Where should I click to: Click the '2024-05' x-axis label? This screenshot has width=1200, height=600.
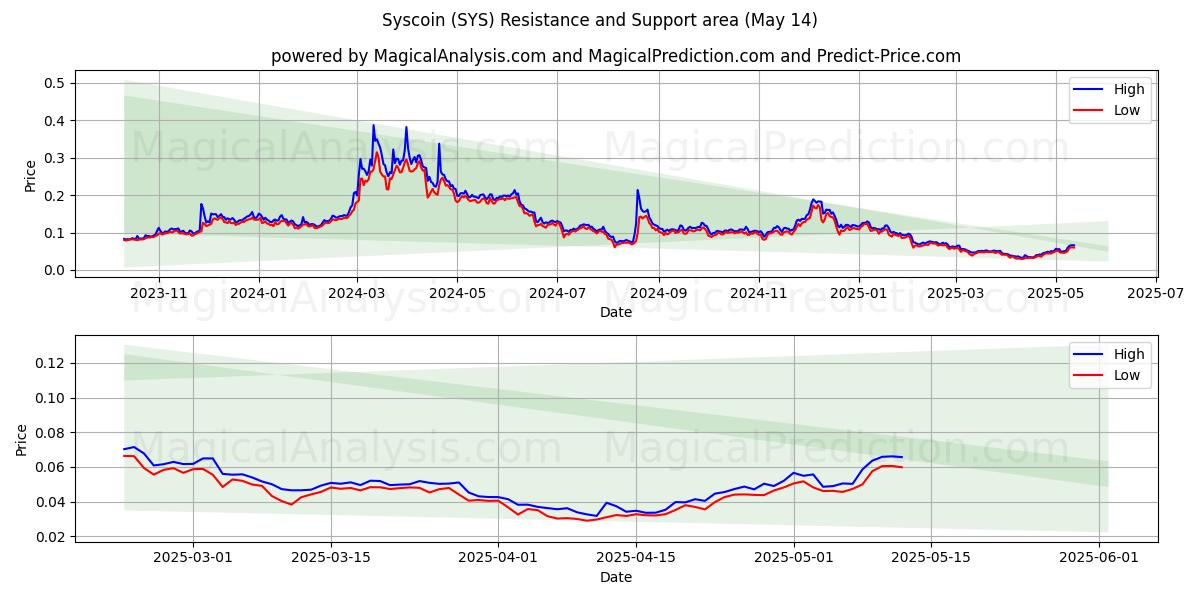pyautogui.click(x=457, y=294)
